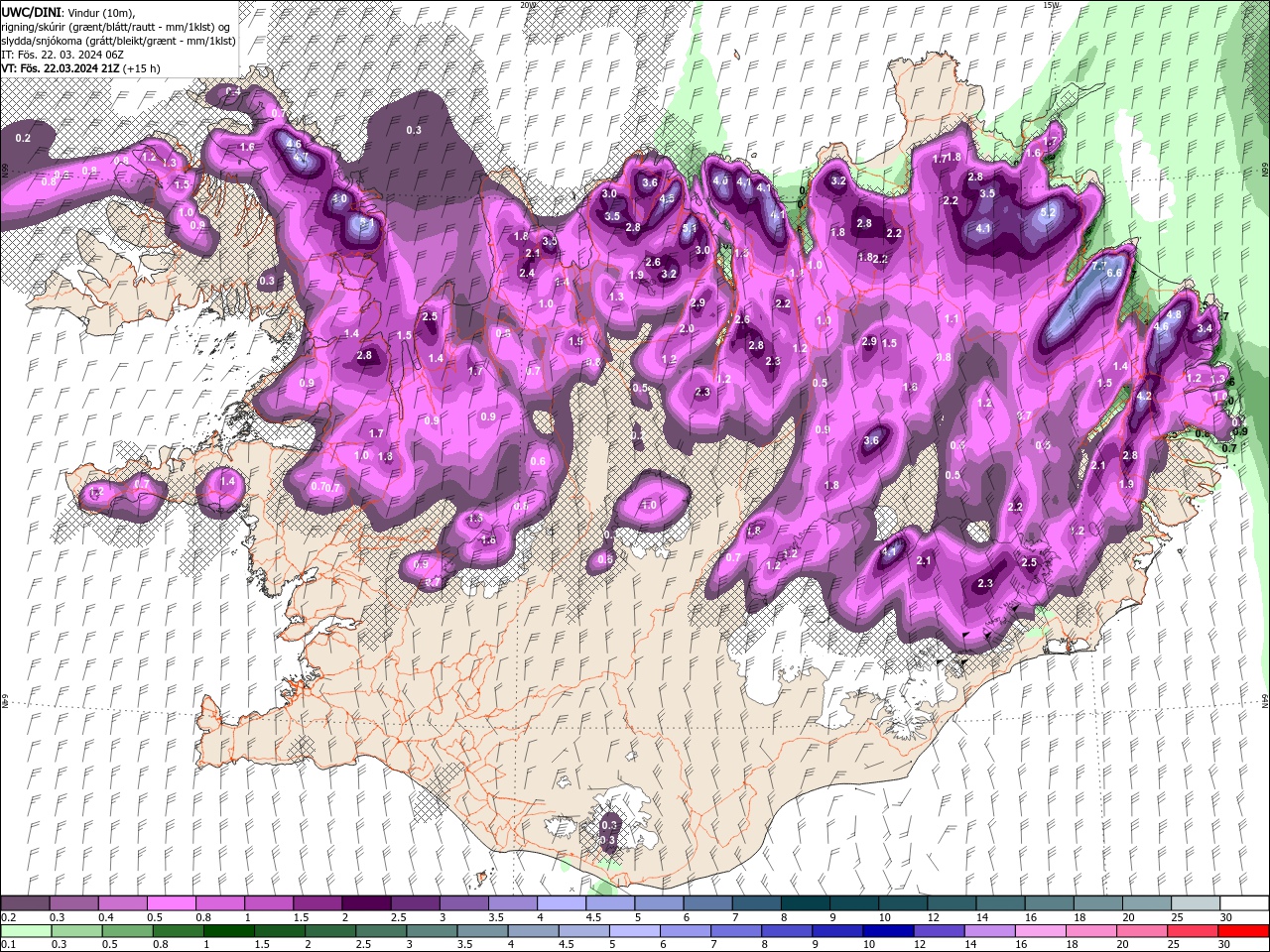The width and height of the screenshot is (1270, 952).
Task: Select the light blue 4–4.5 swatch in upper legend
Action: point(562,903)
